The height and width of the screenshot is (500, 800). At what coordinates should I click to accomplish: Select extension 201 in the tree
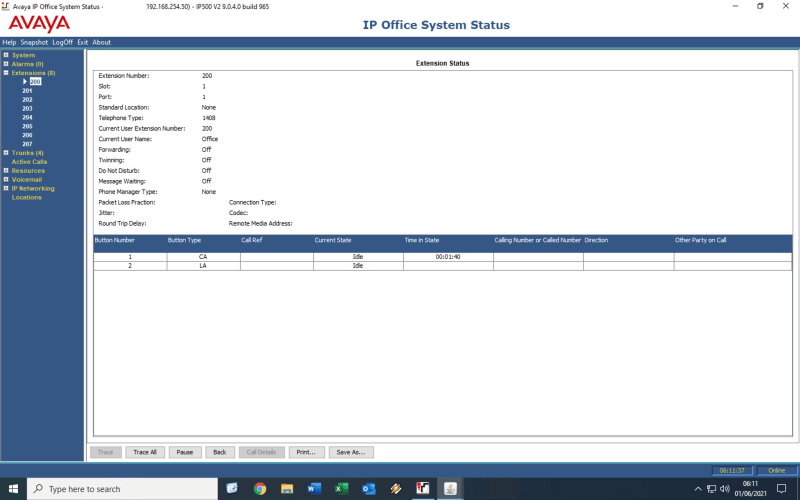tap(27, 90)
